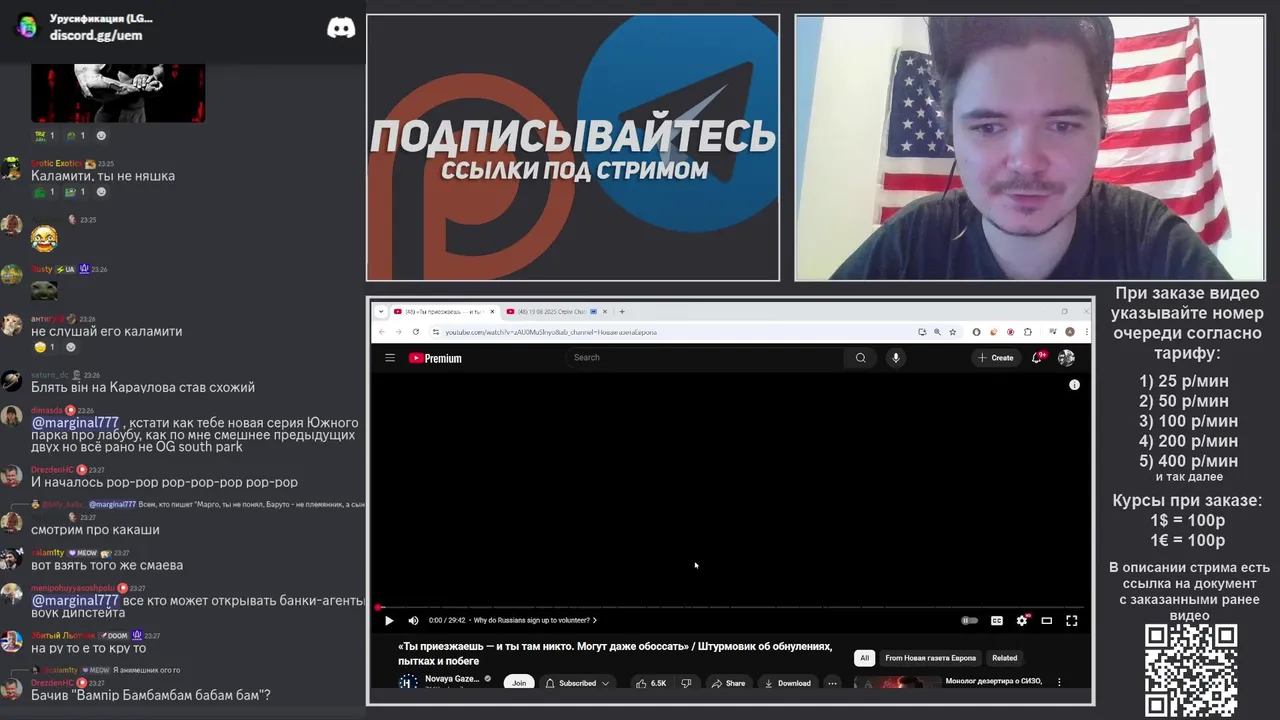Like the video with 6.5K likes
The image size is (1280, 720).
point(650,683)
